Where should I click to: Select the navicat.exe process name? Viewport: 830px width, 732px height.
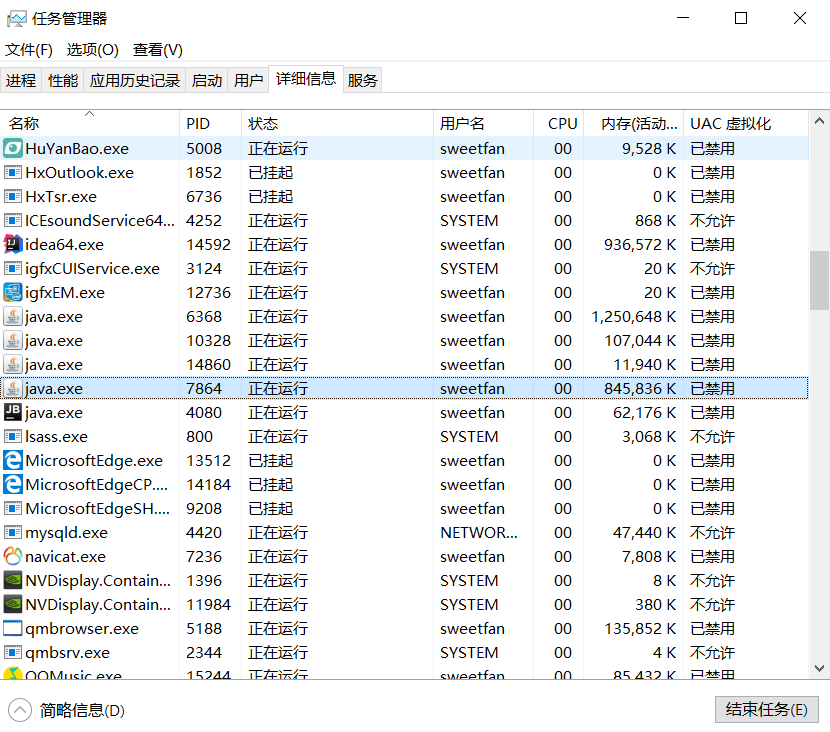(x=66, y=557)
